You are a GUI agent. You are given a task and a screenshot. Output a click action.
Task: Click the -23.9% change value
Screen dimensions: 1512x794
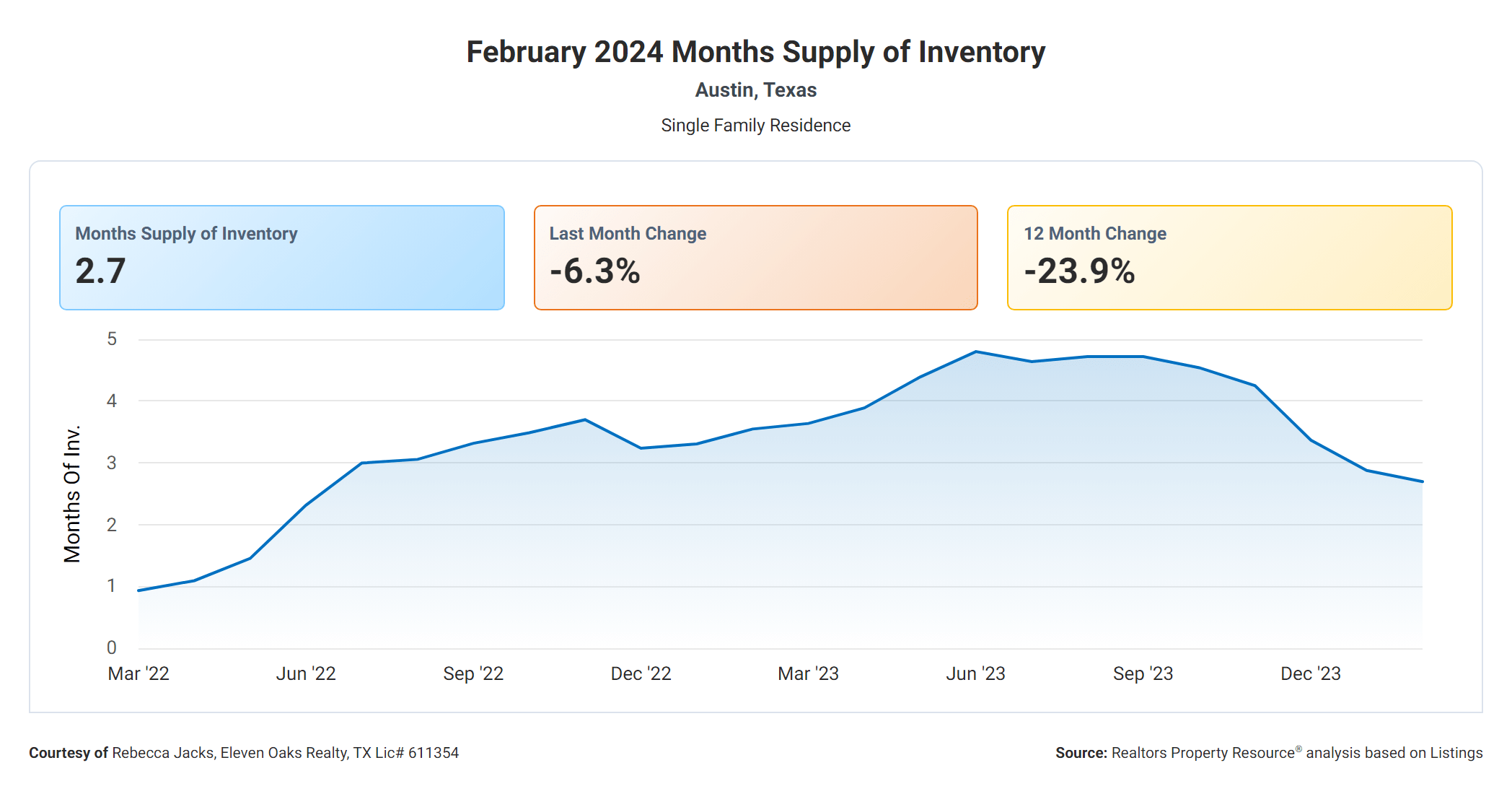point(1079,271)
